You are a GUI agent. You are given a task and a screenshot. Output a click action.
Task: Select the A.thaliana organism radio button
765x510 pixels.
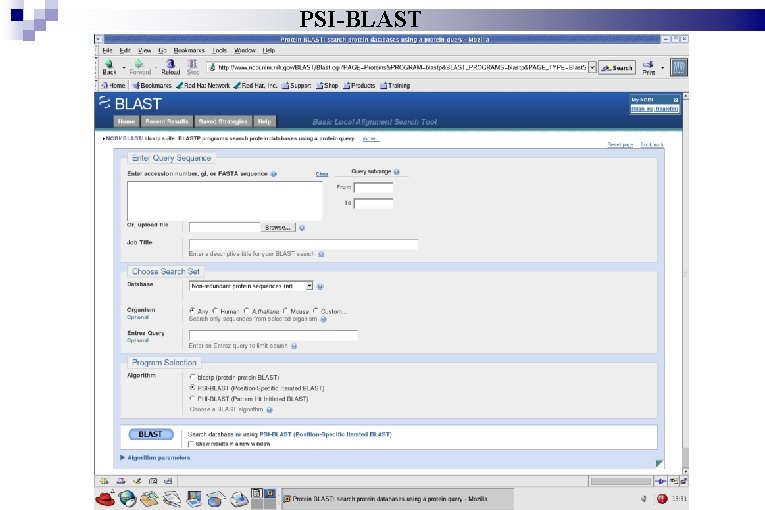click(246, 310)
